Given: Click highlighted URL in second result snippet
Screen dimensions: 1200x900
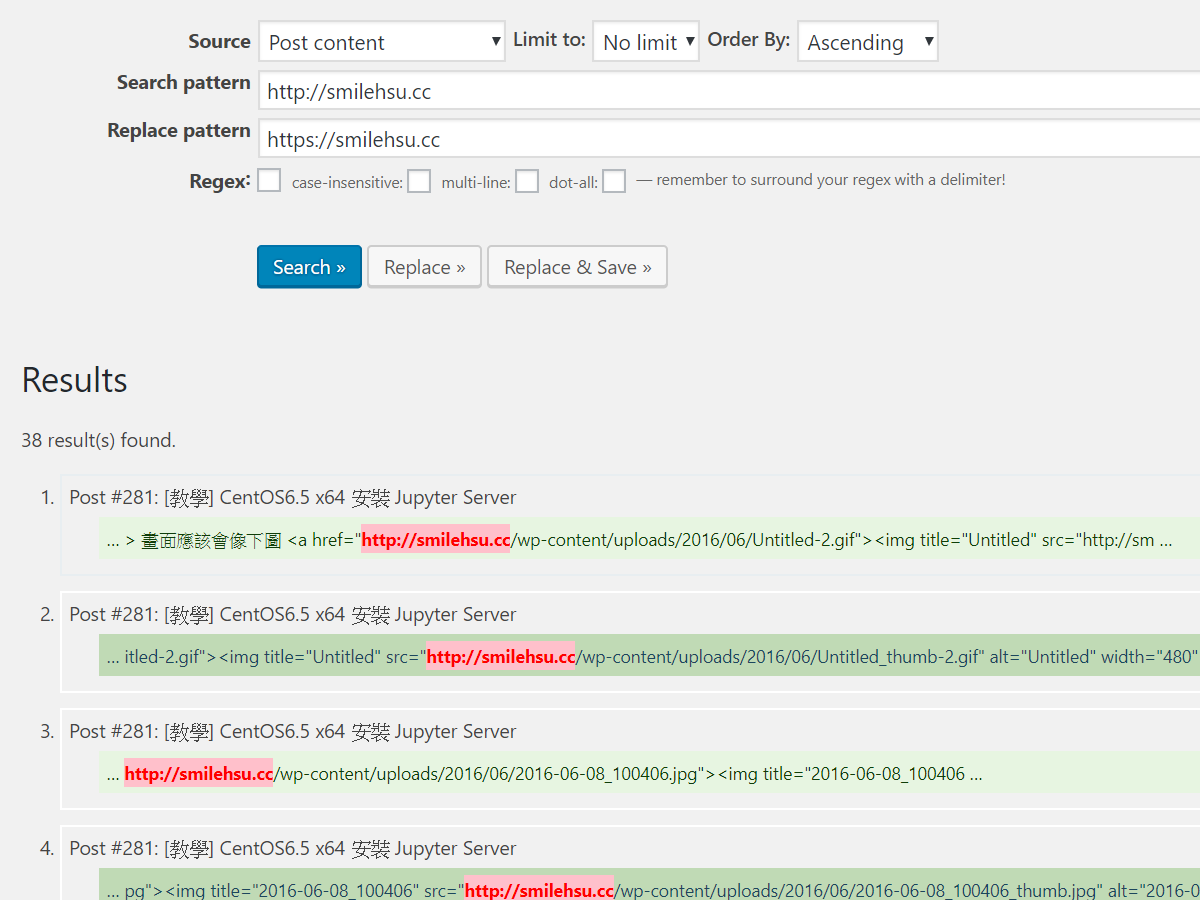Looking at the screenshot, I should pos(500,657).
